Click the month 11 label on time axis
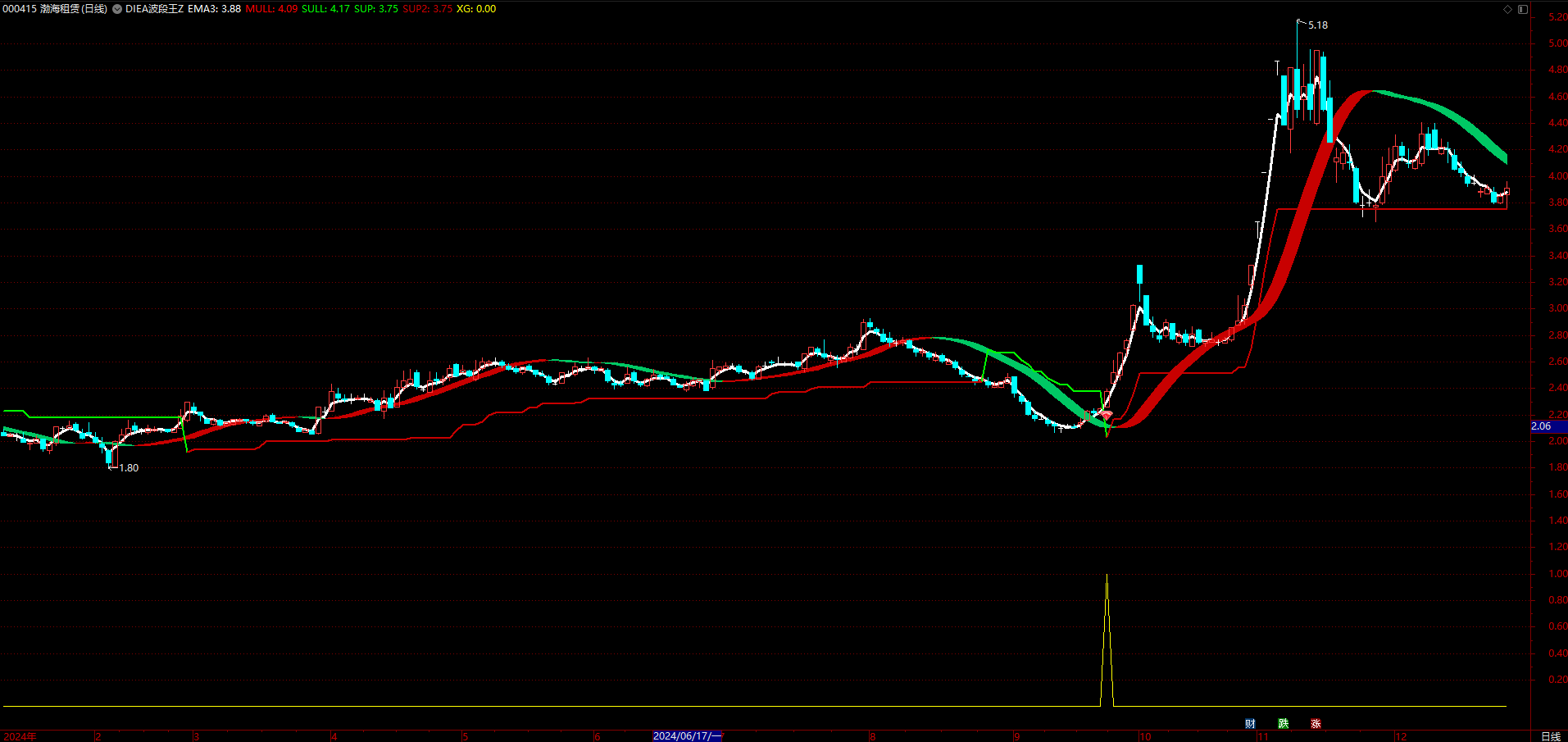 point(1263,736)
